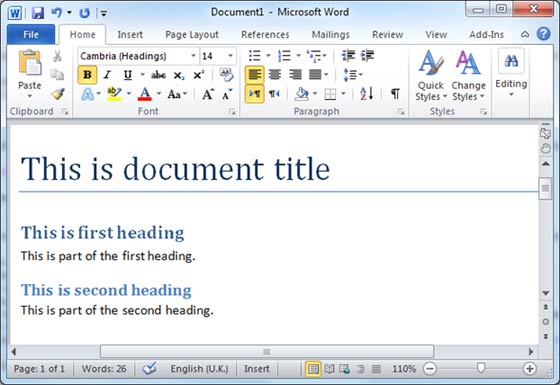The image size is (560, 385).
Task: Switch to the Insert tab
Action: pyautogui.click(x=130, y=35)
